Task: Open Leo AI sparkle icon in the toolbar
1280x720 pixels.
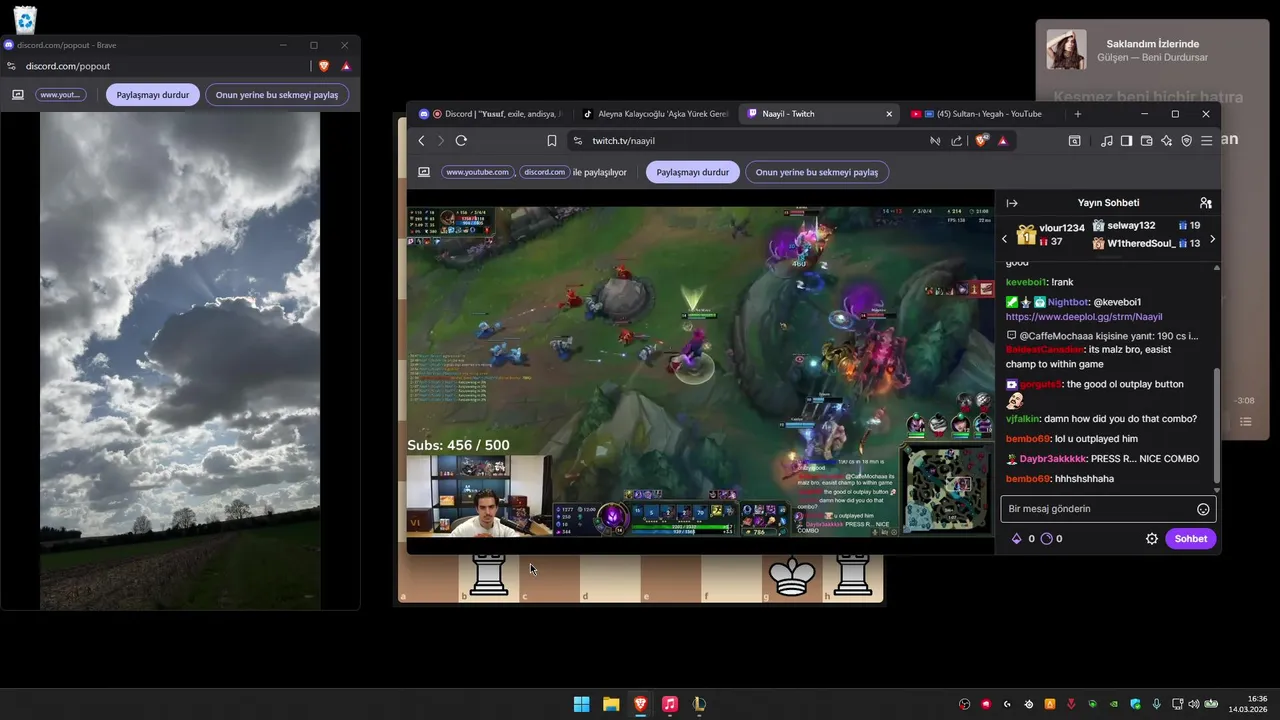Action: coord(1167,141)
